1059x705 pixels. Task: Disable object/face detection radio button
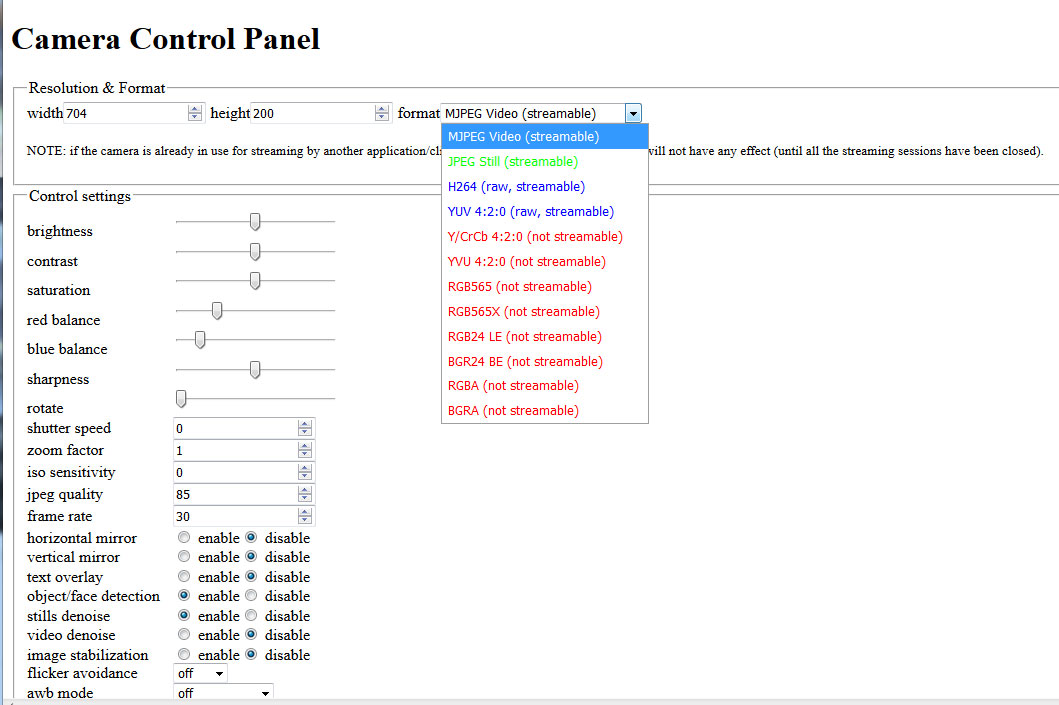[251, 596]
